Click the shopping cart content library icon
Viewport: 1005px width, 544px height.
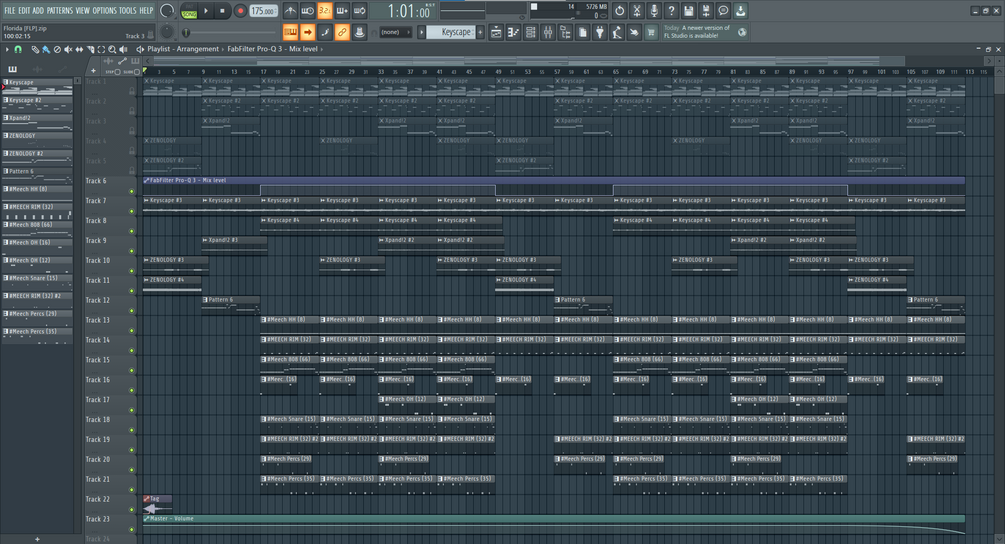(651, 32)
